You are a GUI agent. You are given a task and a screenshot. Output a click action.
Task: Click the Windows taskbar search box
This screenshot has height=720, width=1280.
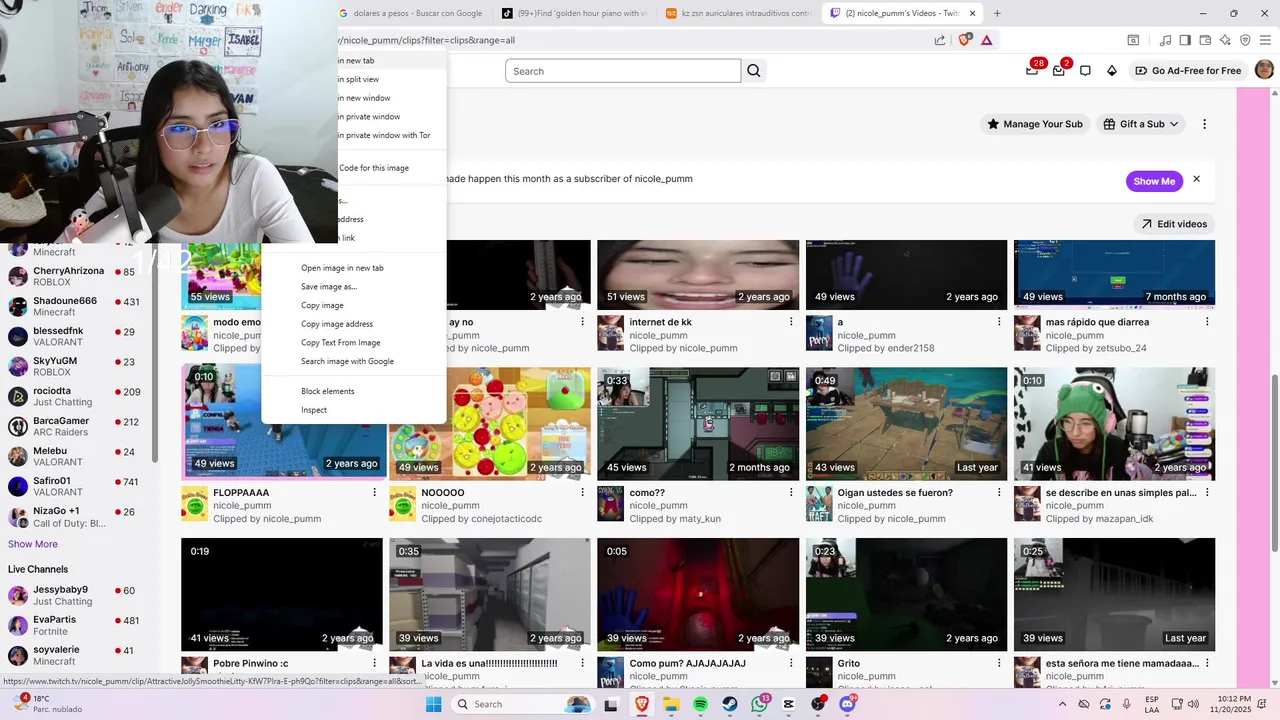pos(523,704)
